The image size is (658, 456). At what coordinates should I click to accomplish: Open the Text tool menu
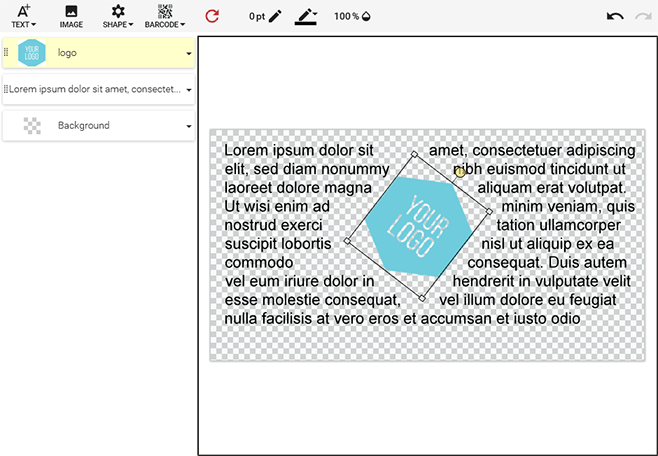click(x=24, y=15)
